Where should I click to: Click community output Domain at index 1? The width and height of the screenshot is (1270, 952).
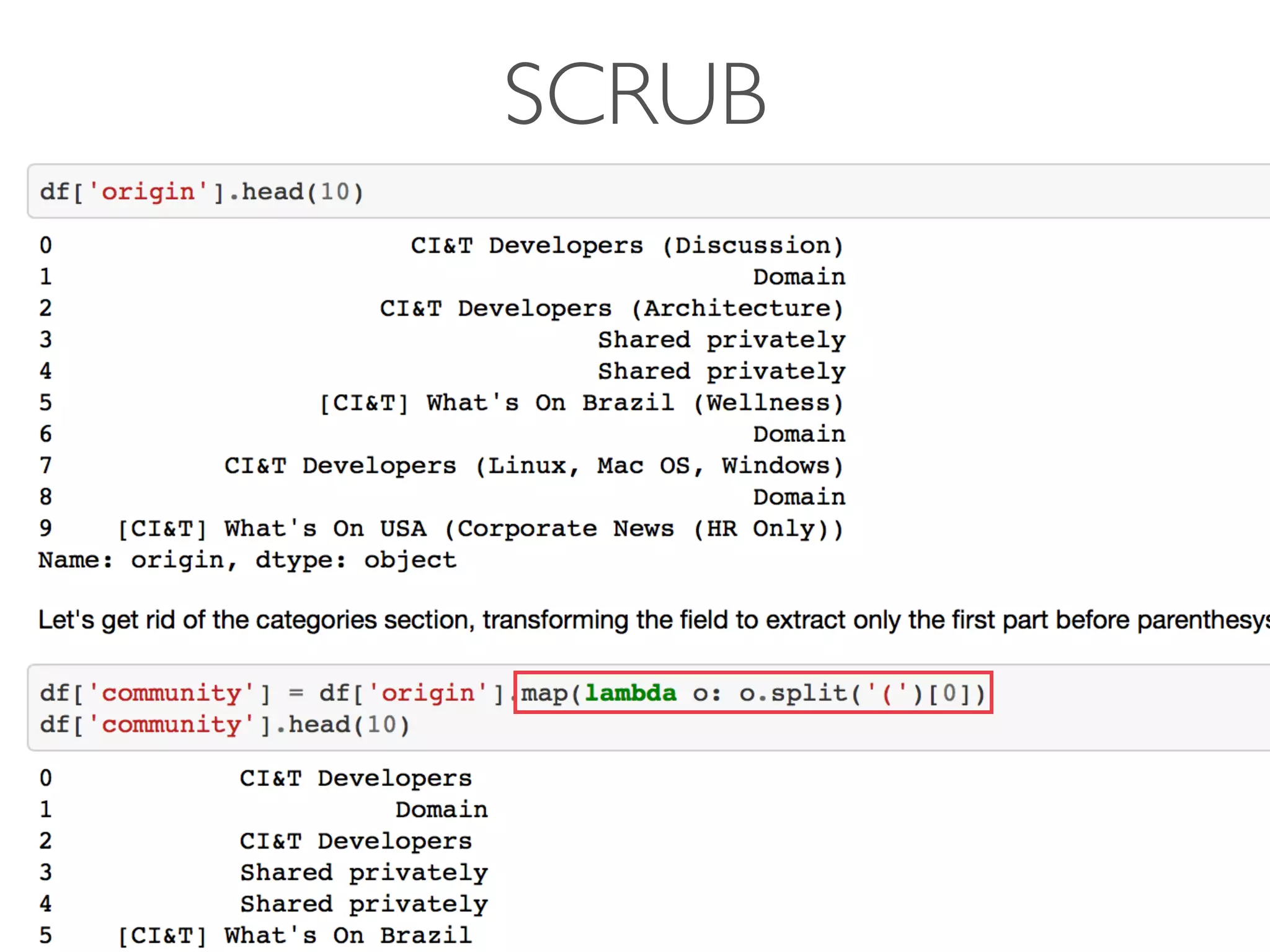tap(442, 809)
